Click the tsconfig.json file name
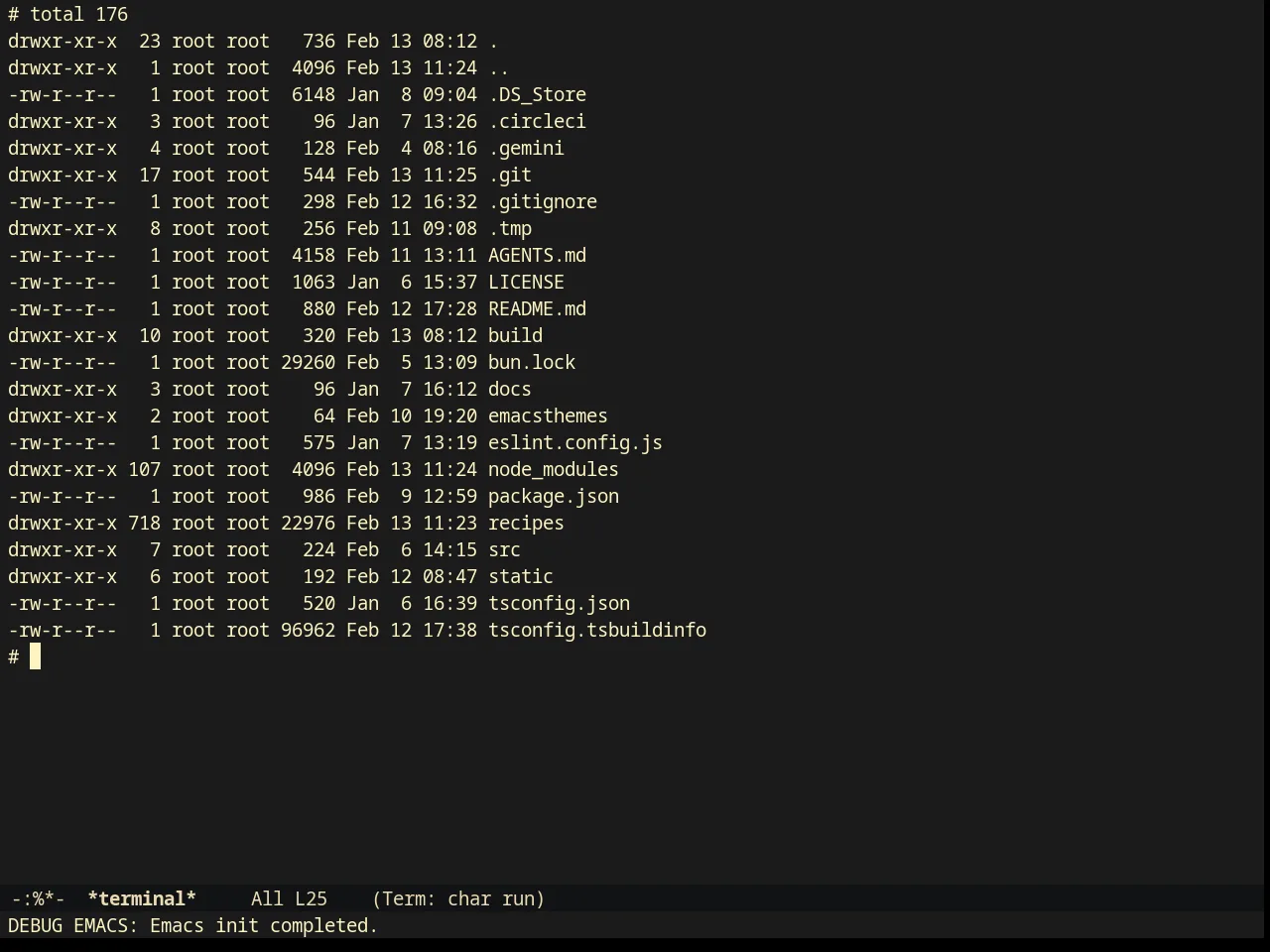 tap(559, 603)
